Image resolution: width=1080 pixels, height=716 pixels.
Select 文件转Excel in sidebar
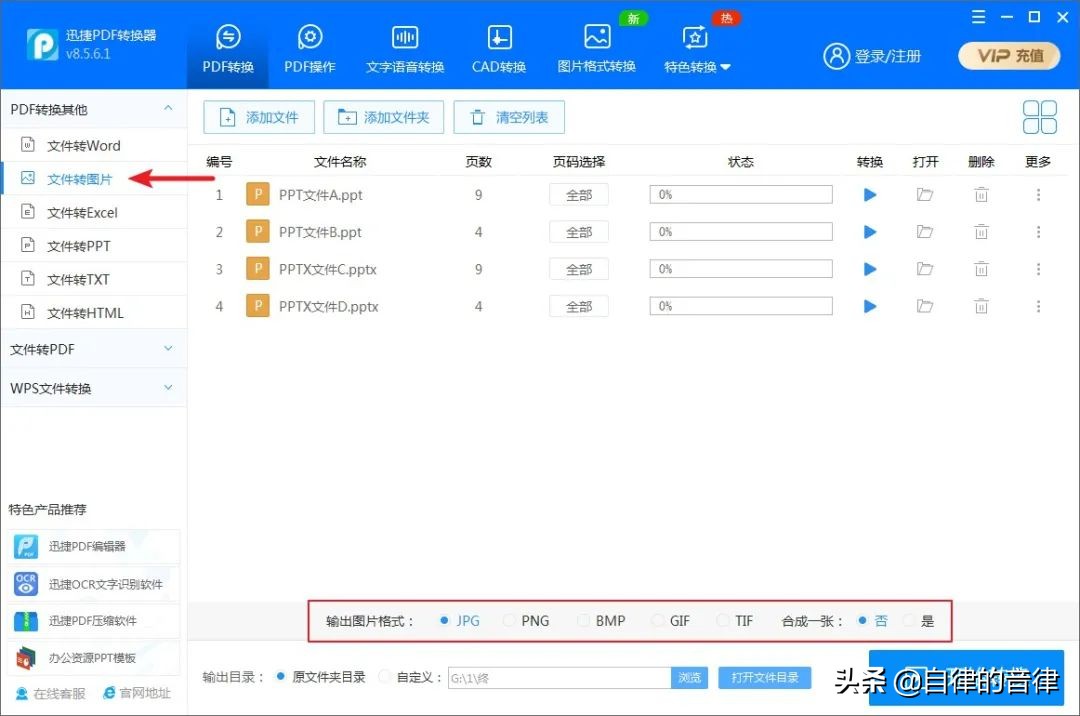94,213
